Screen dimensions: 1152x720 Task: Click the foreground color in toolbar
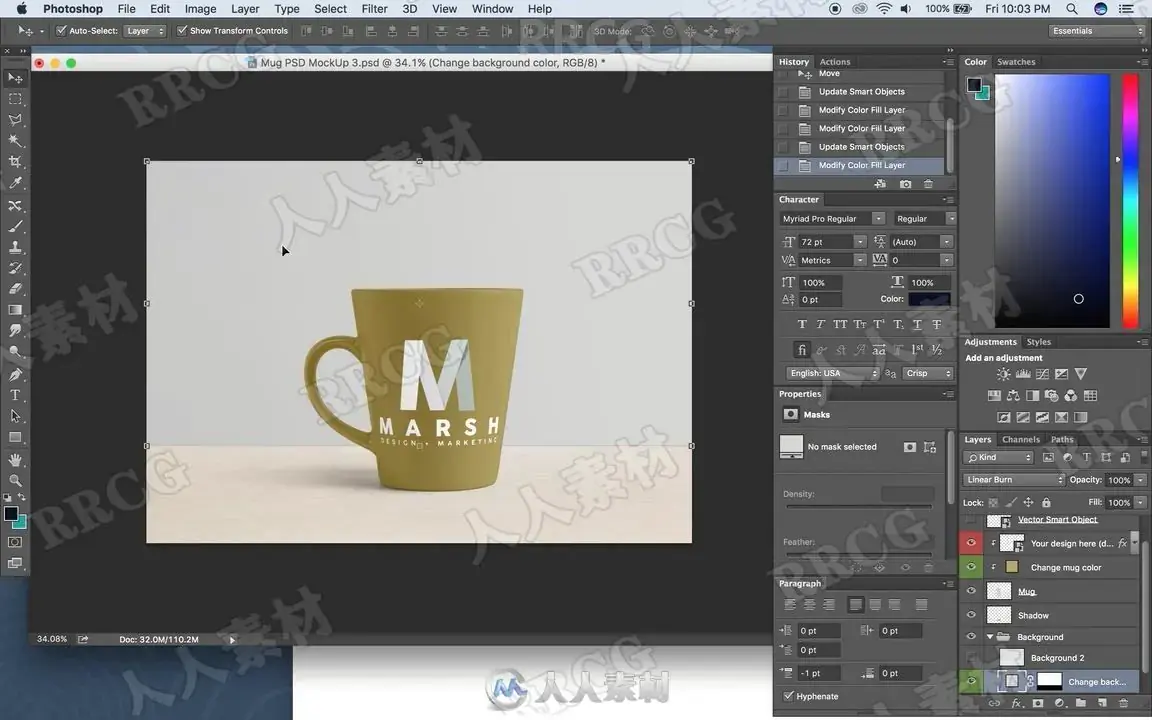pos(11,514)
